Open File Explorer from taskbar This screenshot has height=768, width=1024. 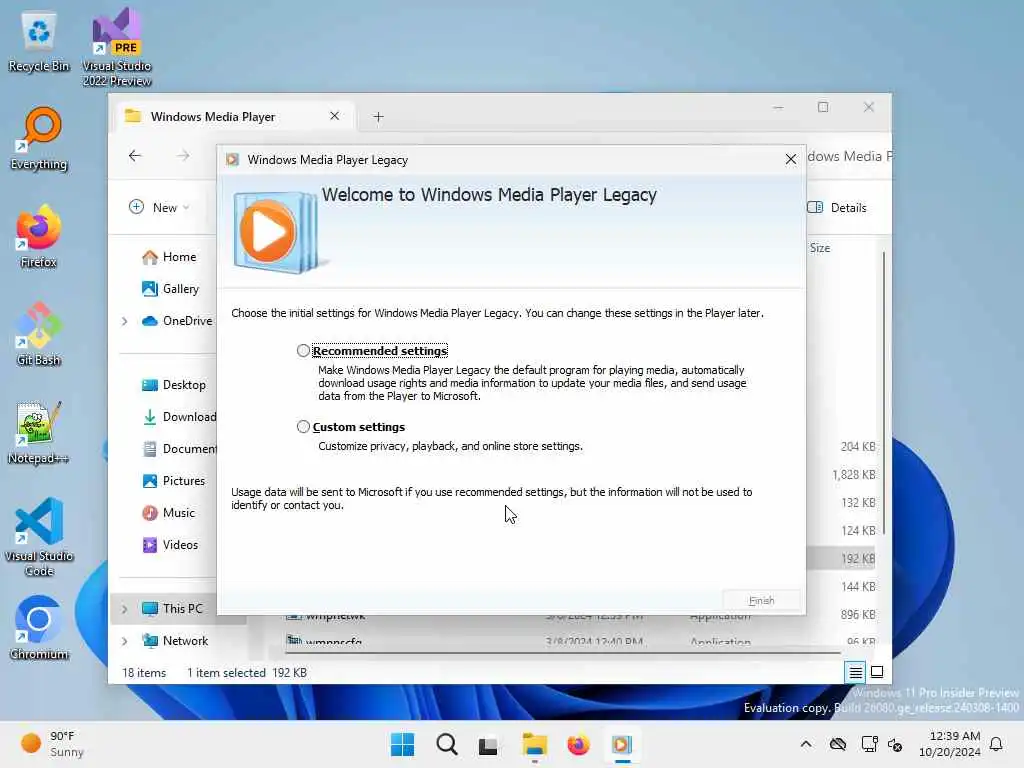point(534,744)
